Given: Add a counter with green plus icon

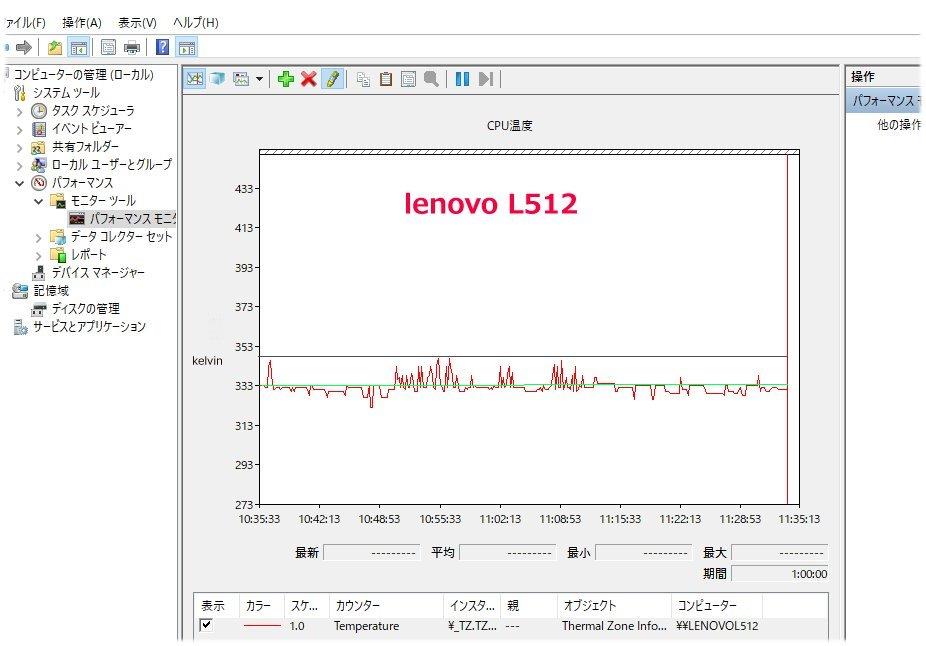Looking at the screenshot, I should [x=286, y=79].
